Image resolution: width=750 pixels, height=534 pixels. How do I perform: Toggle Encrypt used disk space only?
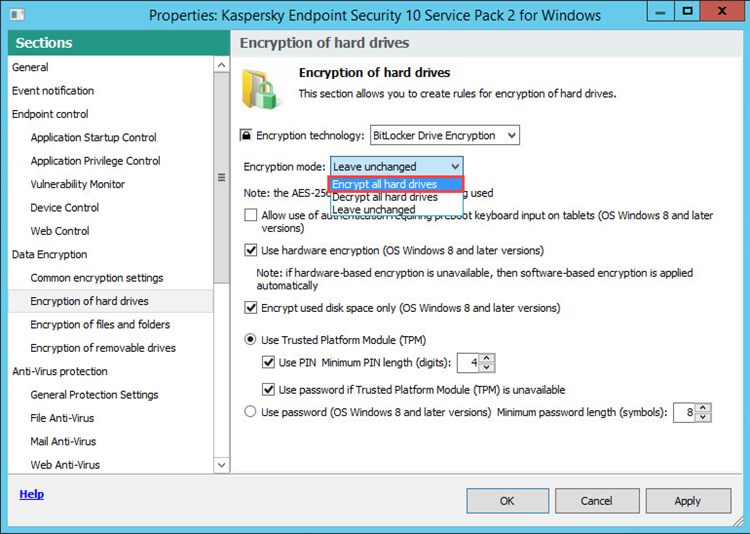[251, 308]
